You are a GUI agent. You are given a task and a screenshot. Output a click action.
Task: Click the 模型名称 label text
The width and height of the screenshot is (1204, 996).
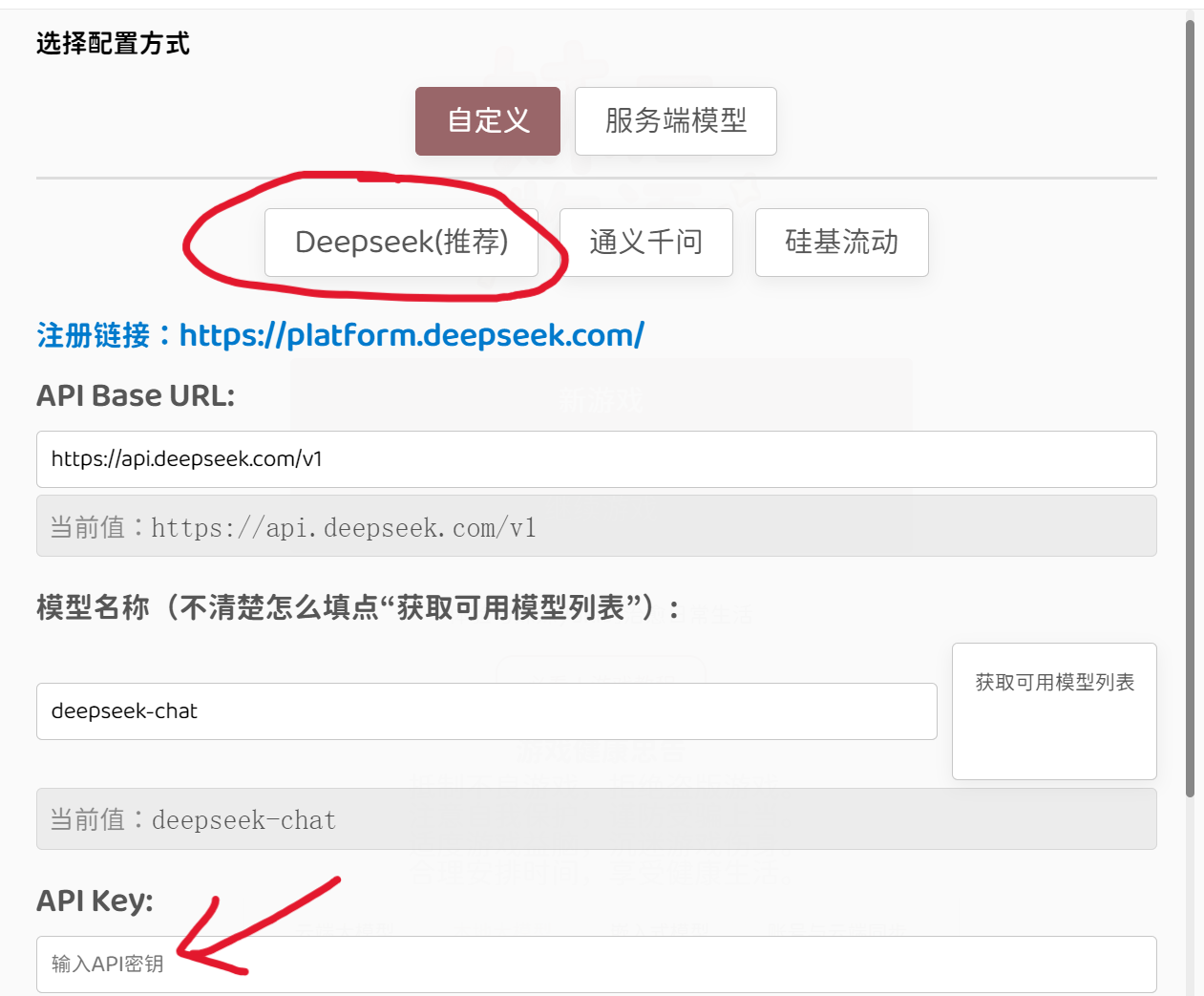[x=358, y=607]
